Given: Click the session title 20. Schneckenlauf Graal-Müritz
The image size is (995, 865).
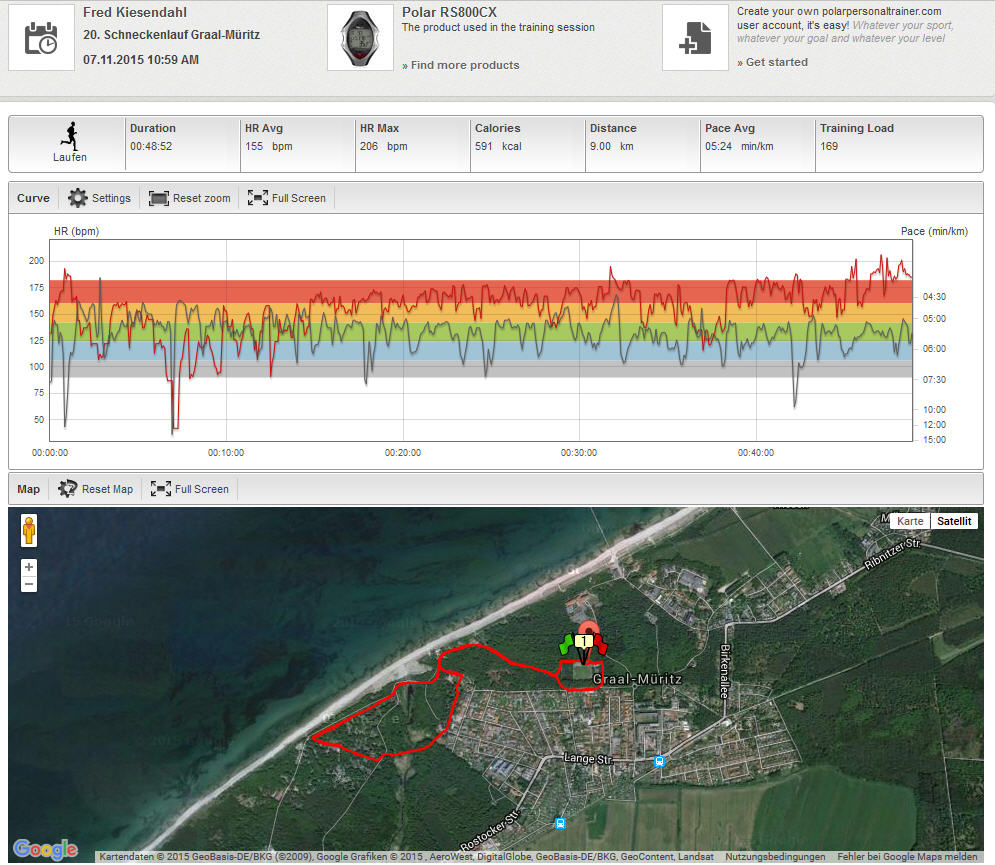Looking at the screenshot, I should 171,35.
